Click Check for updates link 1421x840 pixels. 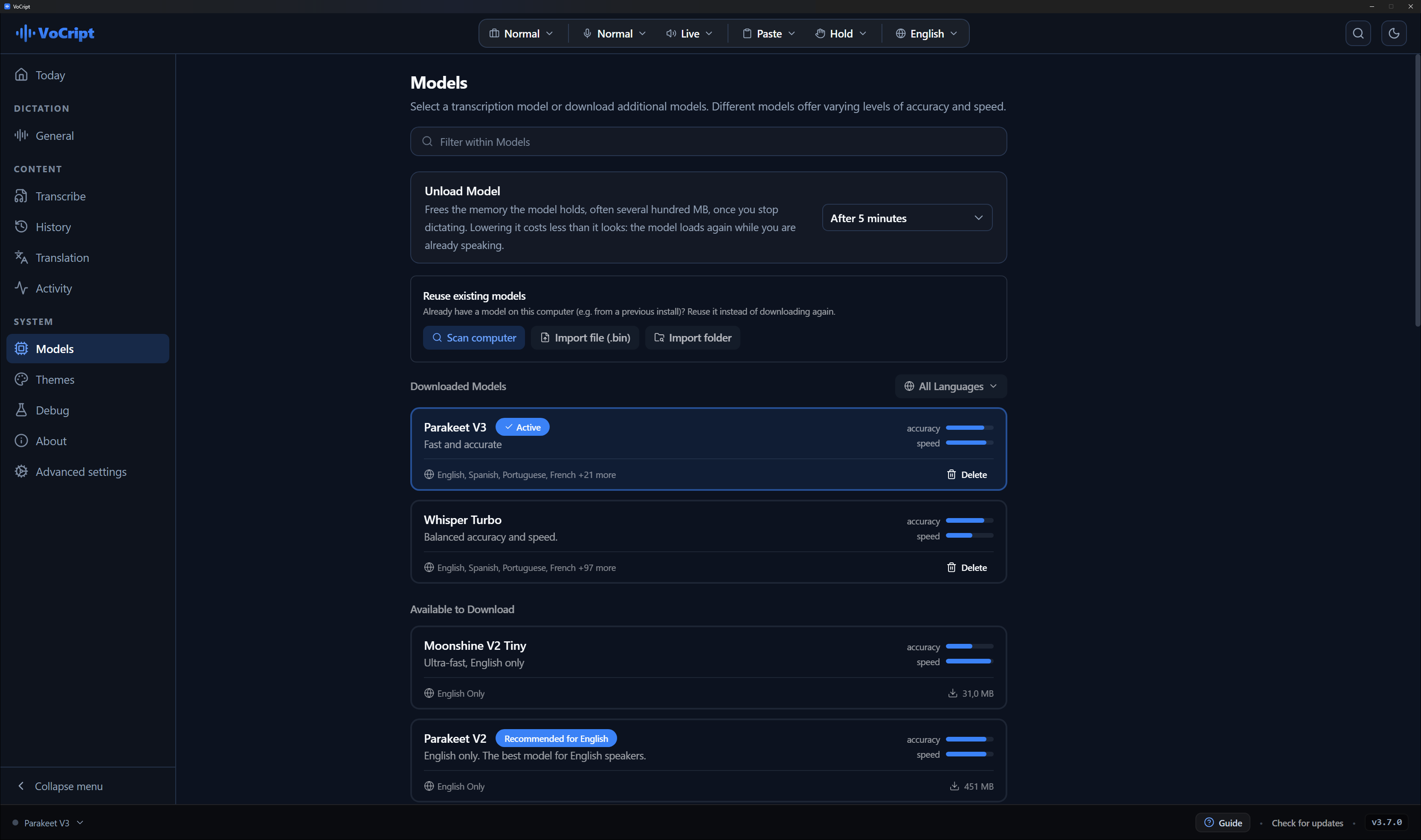tap(1307, 823)
